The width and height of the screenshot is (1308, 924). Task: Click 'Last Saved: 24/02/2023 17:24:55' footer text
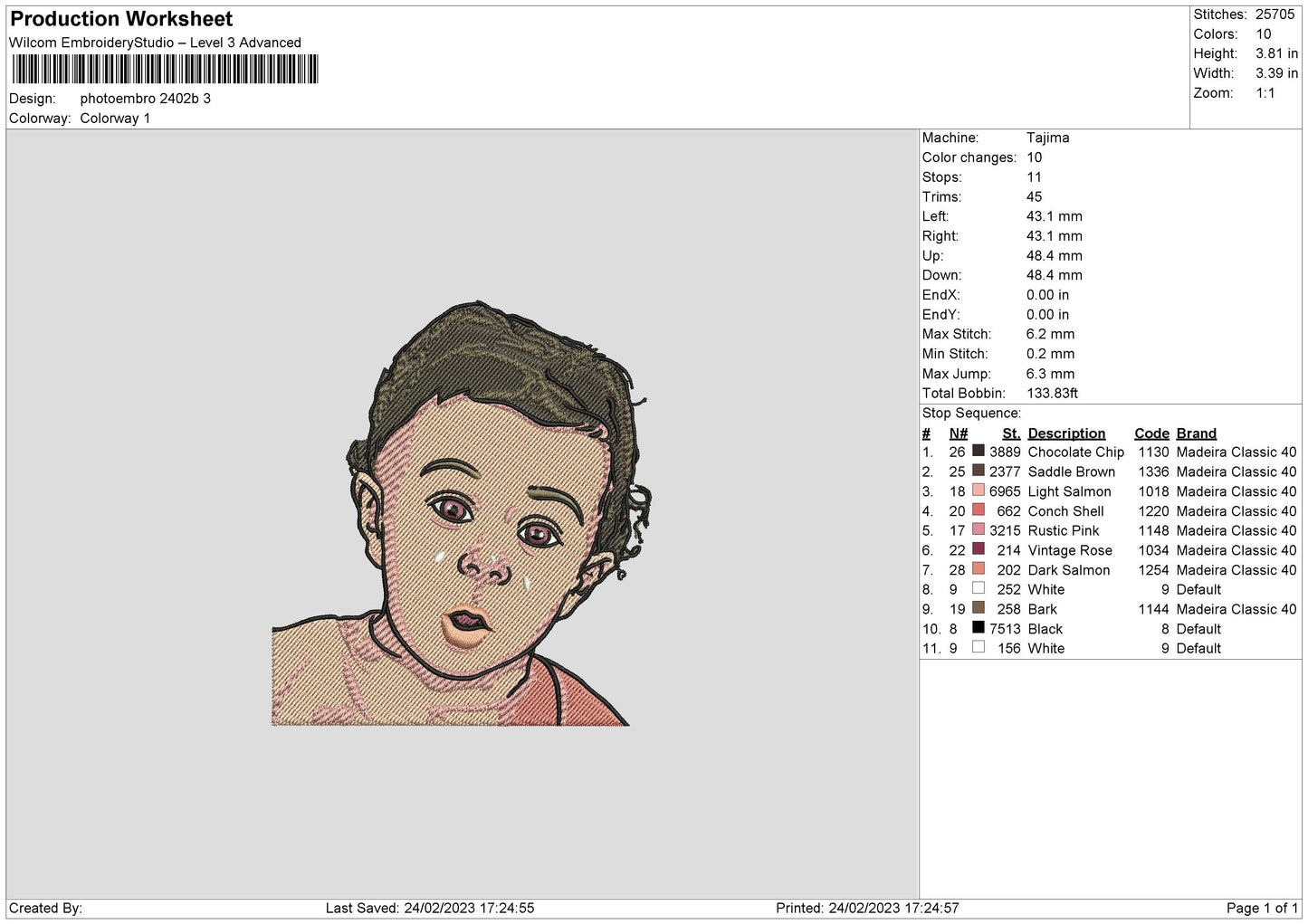(430, 908)
